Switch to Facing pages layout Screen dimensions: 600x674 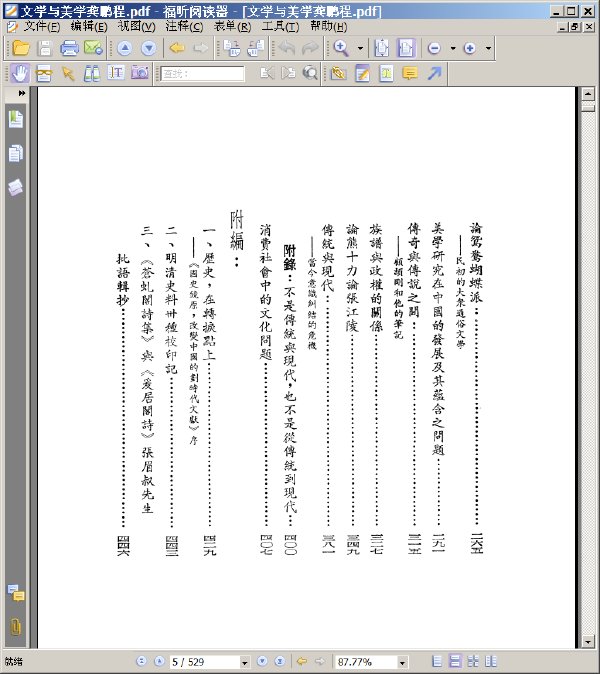473,661
